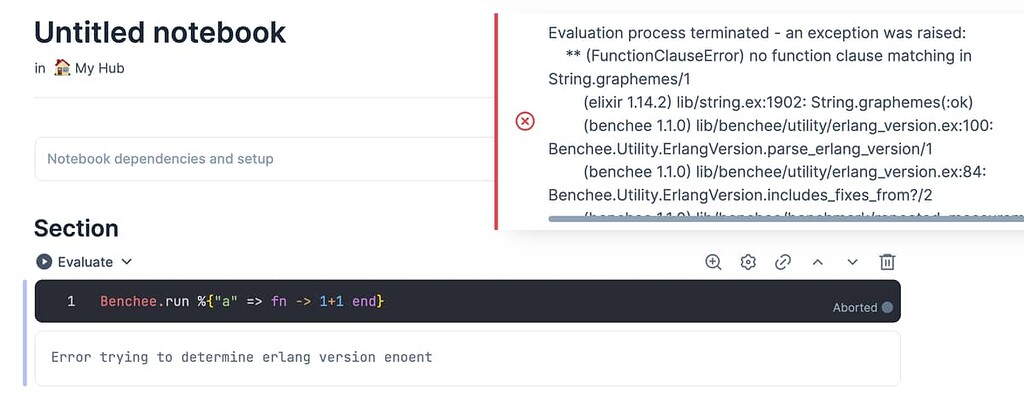Viewport: 1024px width, 414px height.
Task: Dismiss the evaluation process terminated error message
Action: point(758,121)
